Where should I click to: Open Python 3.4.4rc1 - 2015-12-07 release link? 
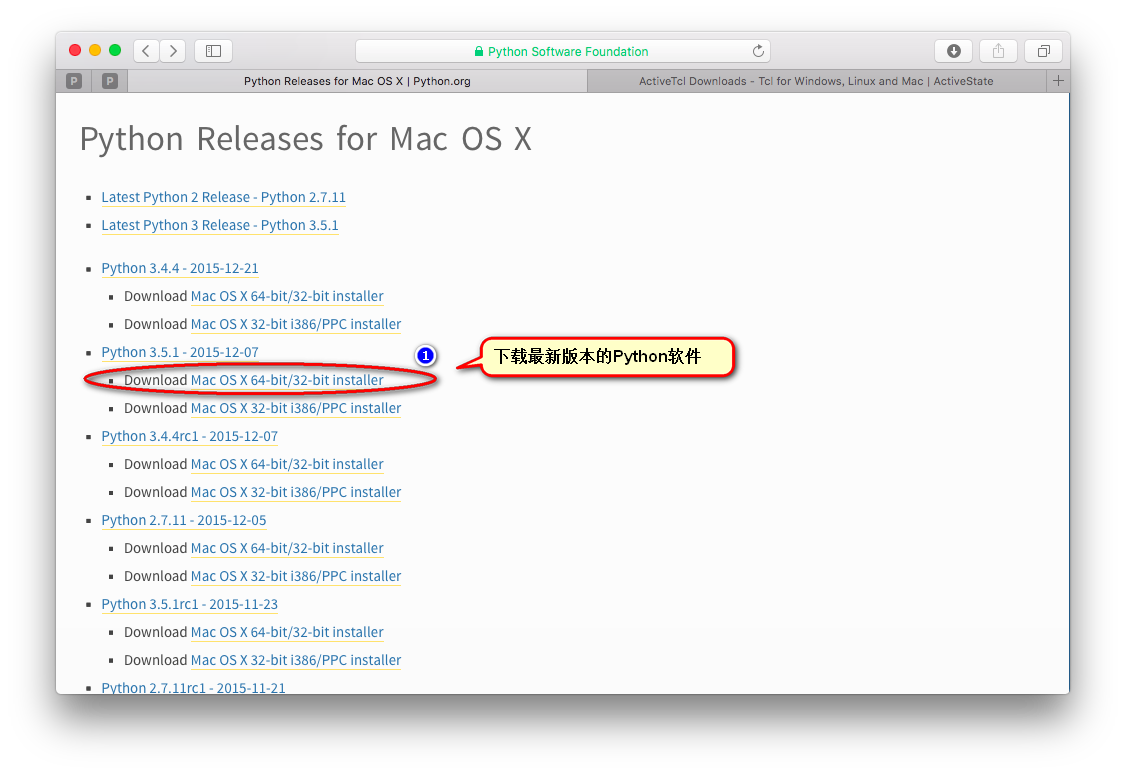coord(190,437)
